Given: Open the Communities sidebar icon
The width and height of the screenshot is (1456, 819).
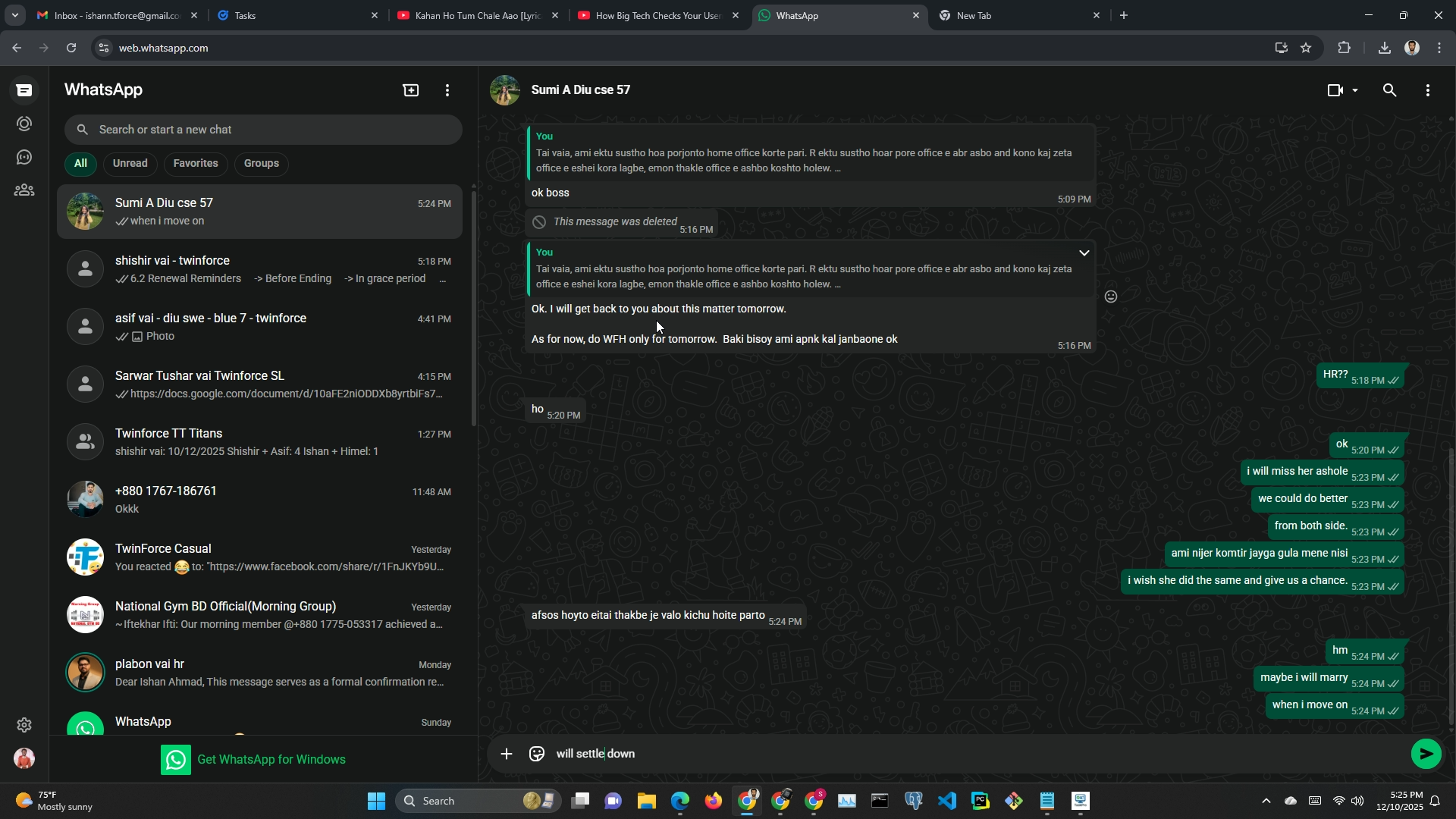Looking at the screenshot, I should [24, 190].
